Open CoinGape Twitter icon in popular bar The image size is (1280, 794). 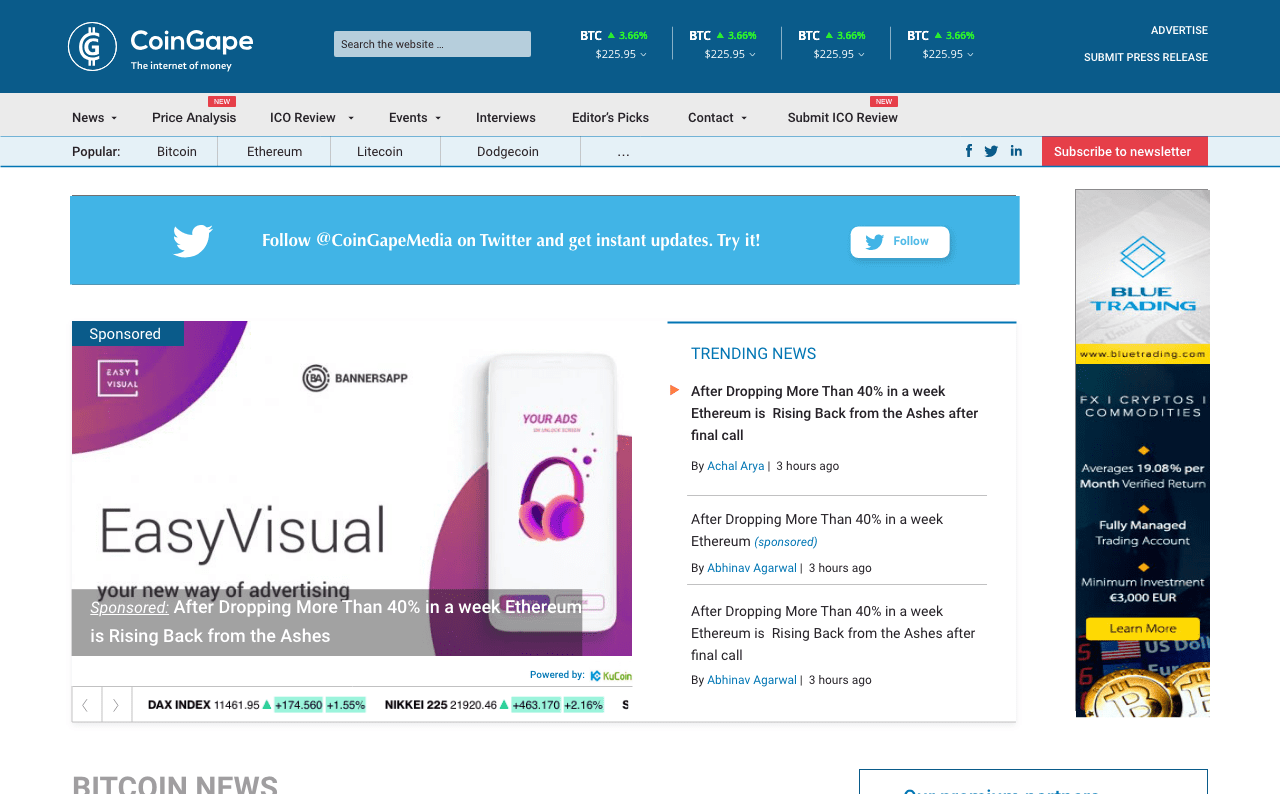click(991, 151)
